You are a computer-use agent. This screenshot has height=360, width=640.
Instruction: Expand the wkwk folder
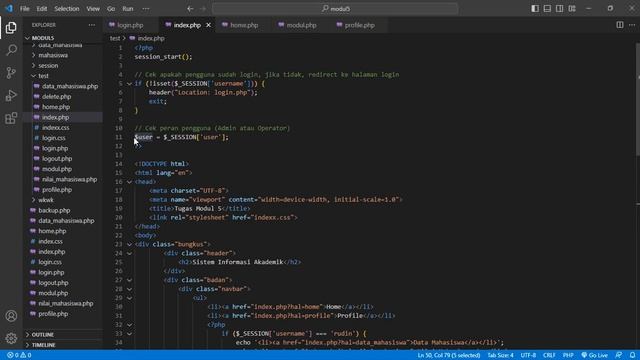coord(46,200)
